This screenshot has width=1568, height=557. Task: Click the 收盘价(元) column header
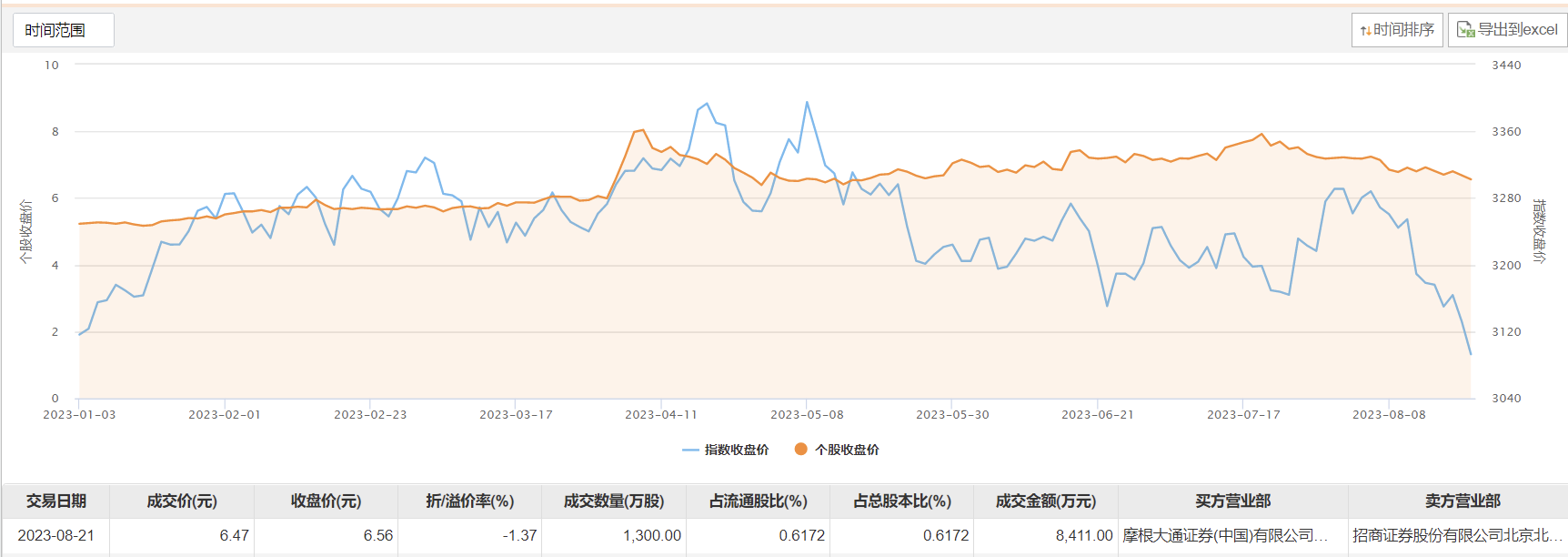click(x=326, y=501)
